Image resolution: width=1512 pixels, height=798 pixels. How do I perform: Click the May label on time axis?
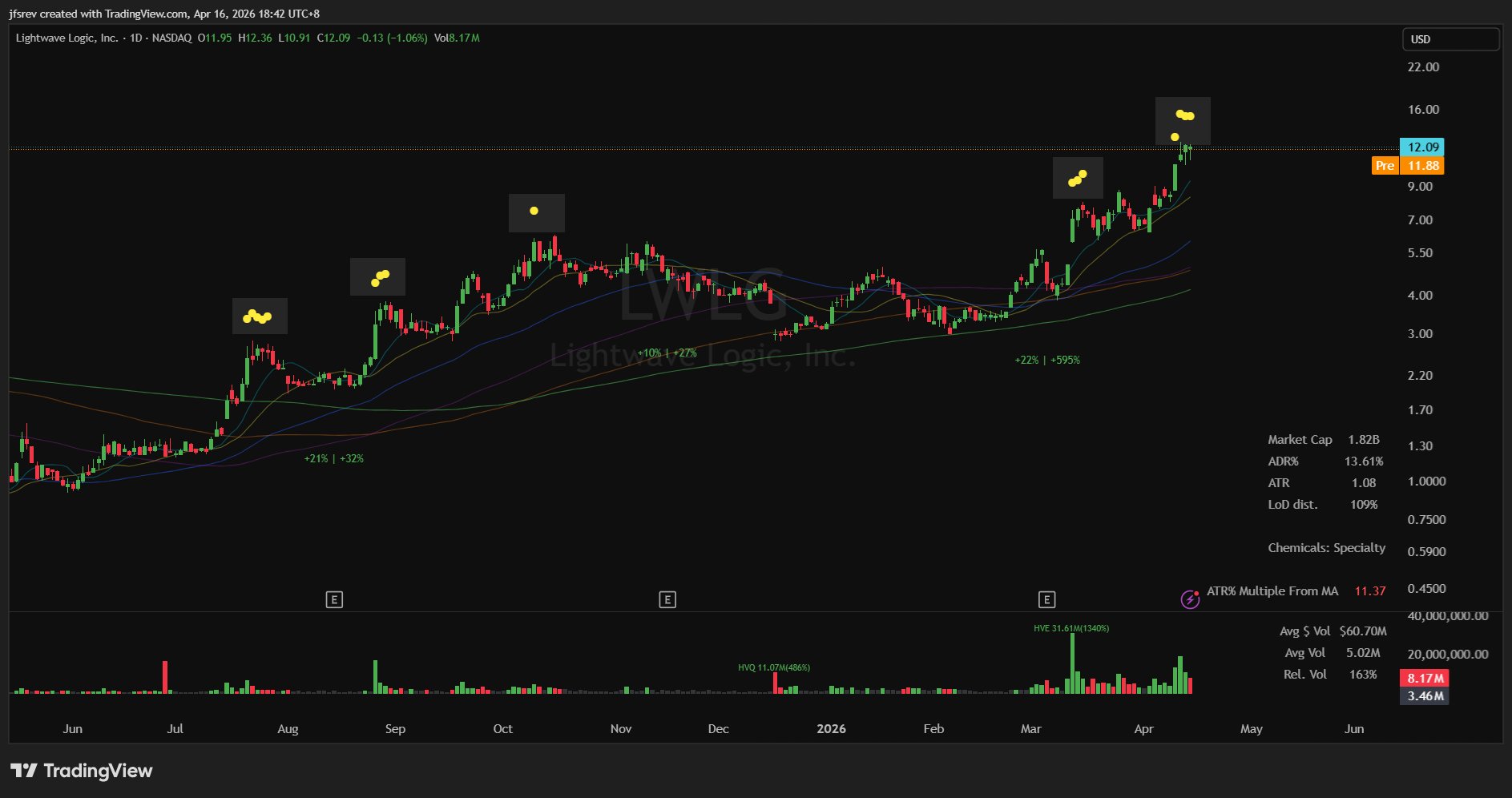point(1251,728)
